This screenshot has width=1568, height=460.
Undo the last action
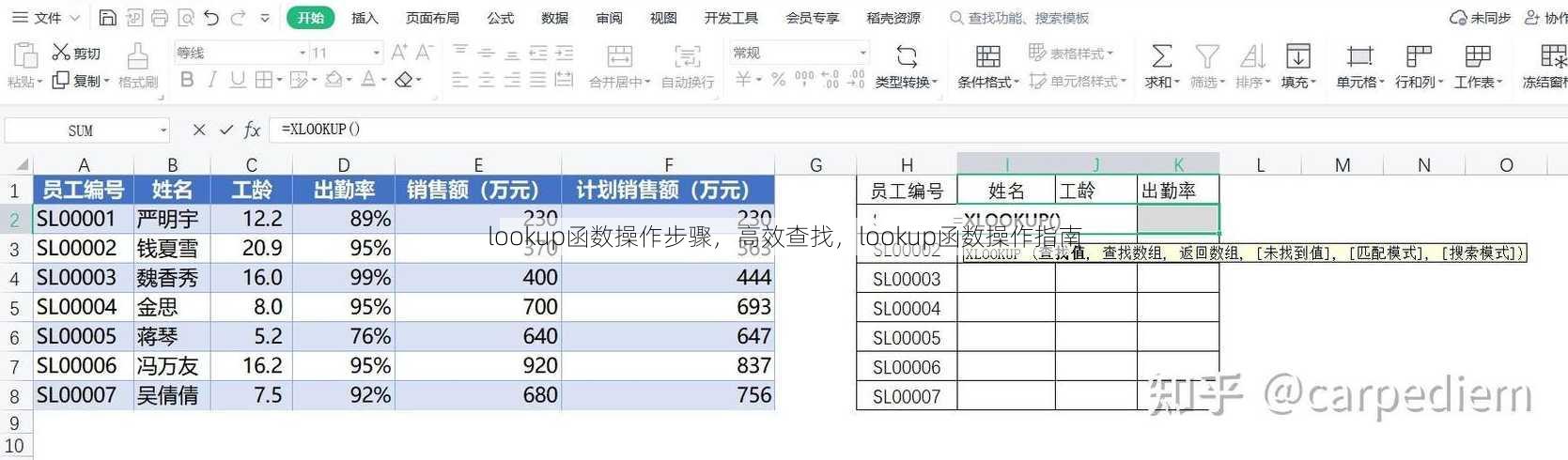click(211, 18)
